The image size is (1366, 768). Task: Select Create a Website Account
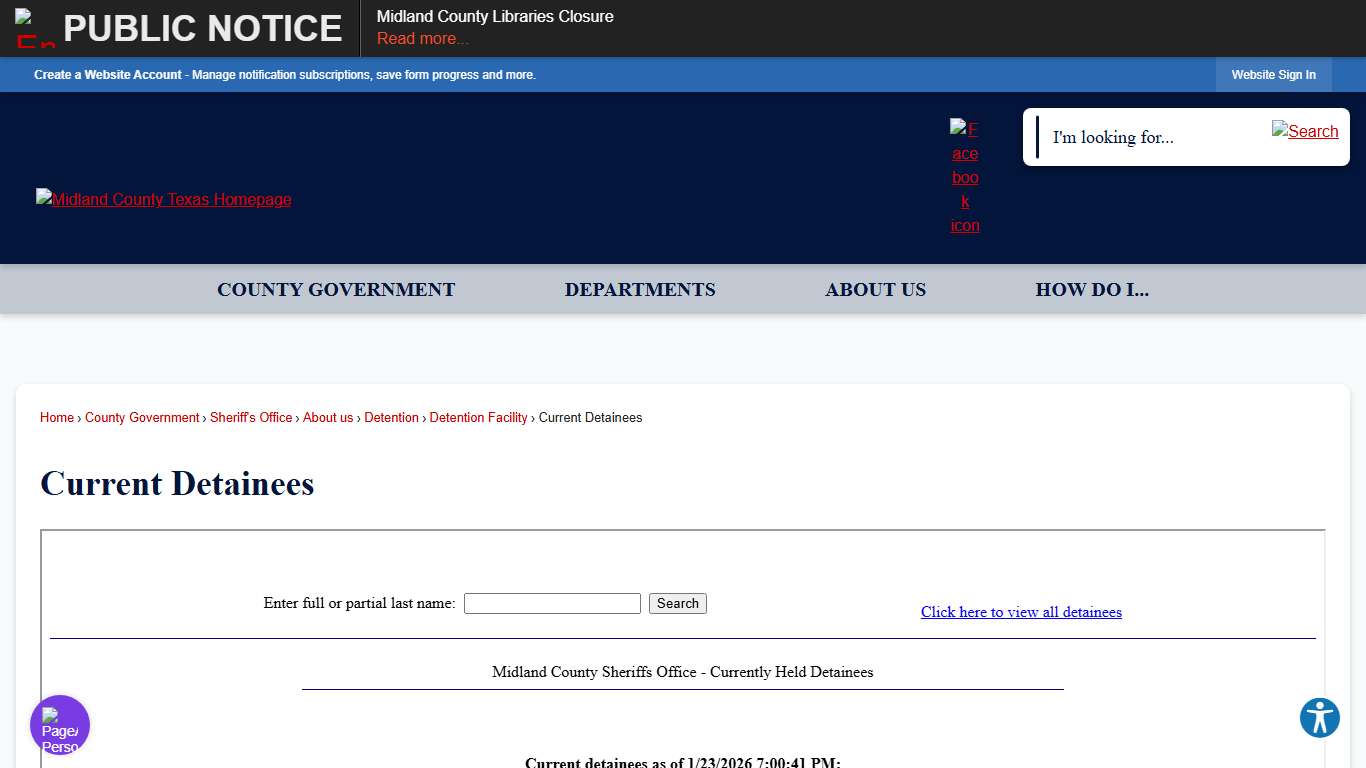108,74
